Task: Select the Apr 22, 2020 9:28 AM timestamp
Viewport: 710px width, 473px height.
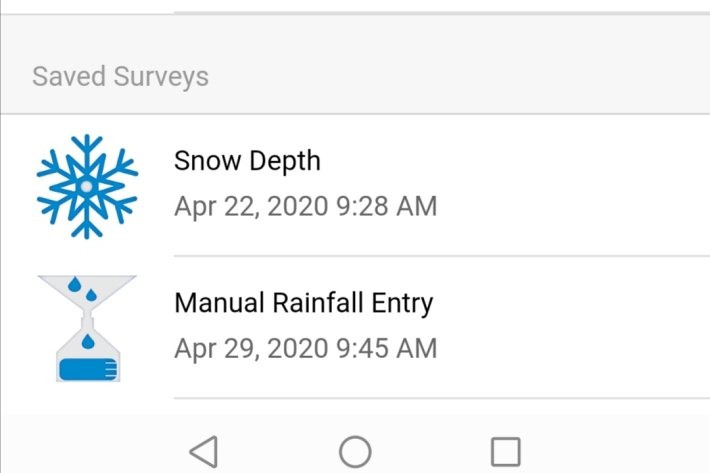Action: pos(305,207)
